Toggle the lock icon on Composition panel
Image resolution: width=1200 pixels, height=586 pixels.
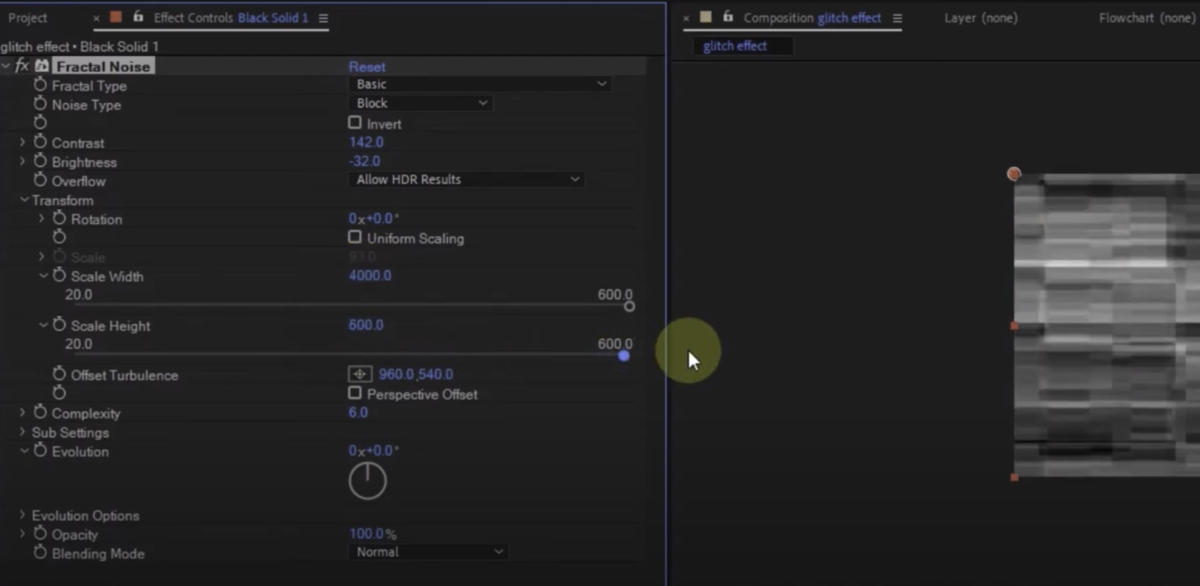[728, 17]
